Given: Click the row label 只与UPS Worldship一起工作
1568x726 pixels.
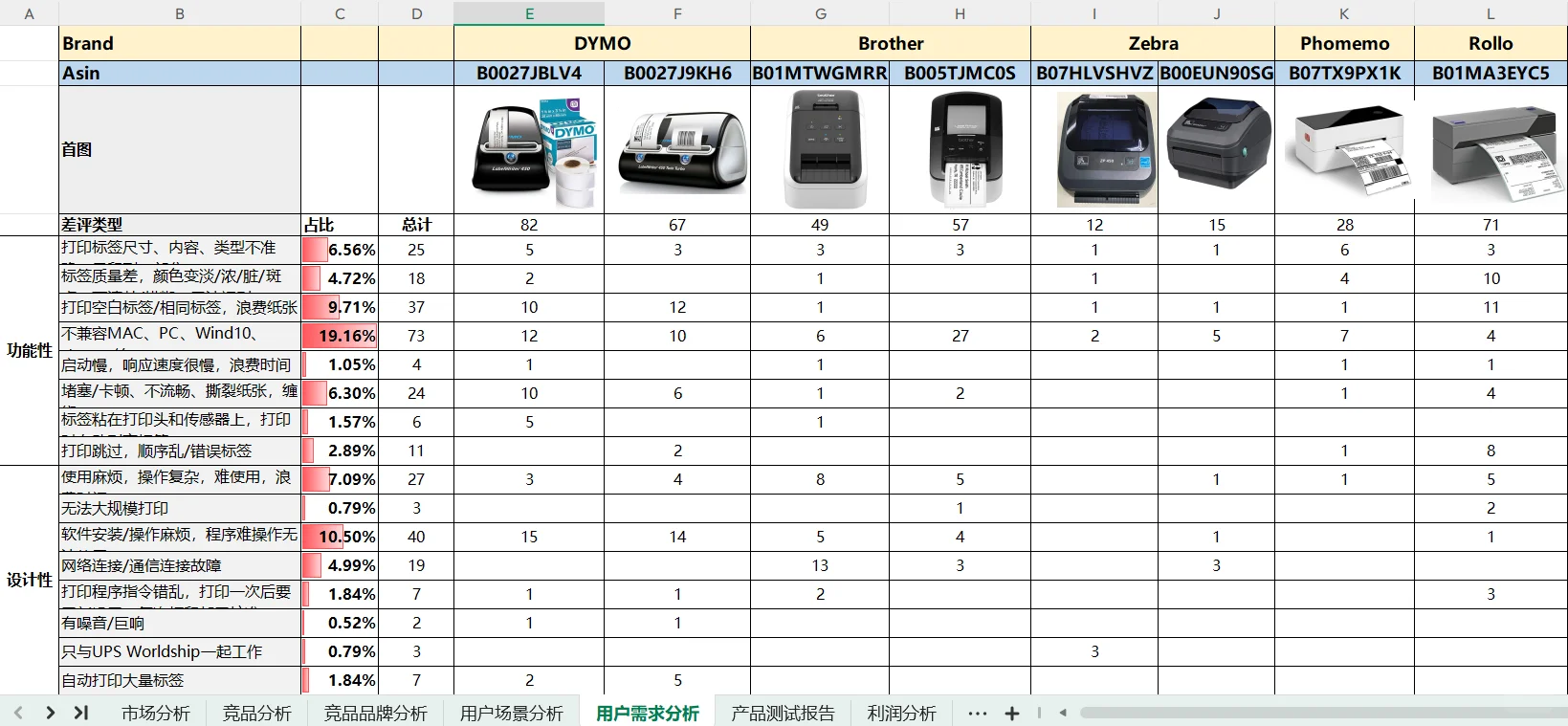Looking at the screenshot, I should click(180, 651).
